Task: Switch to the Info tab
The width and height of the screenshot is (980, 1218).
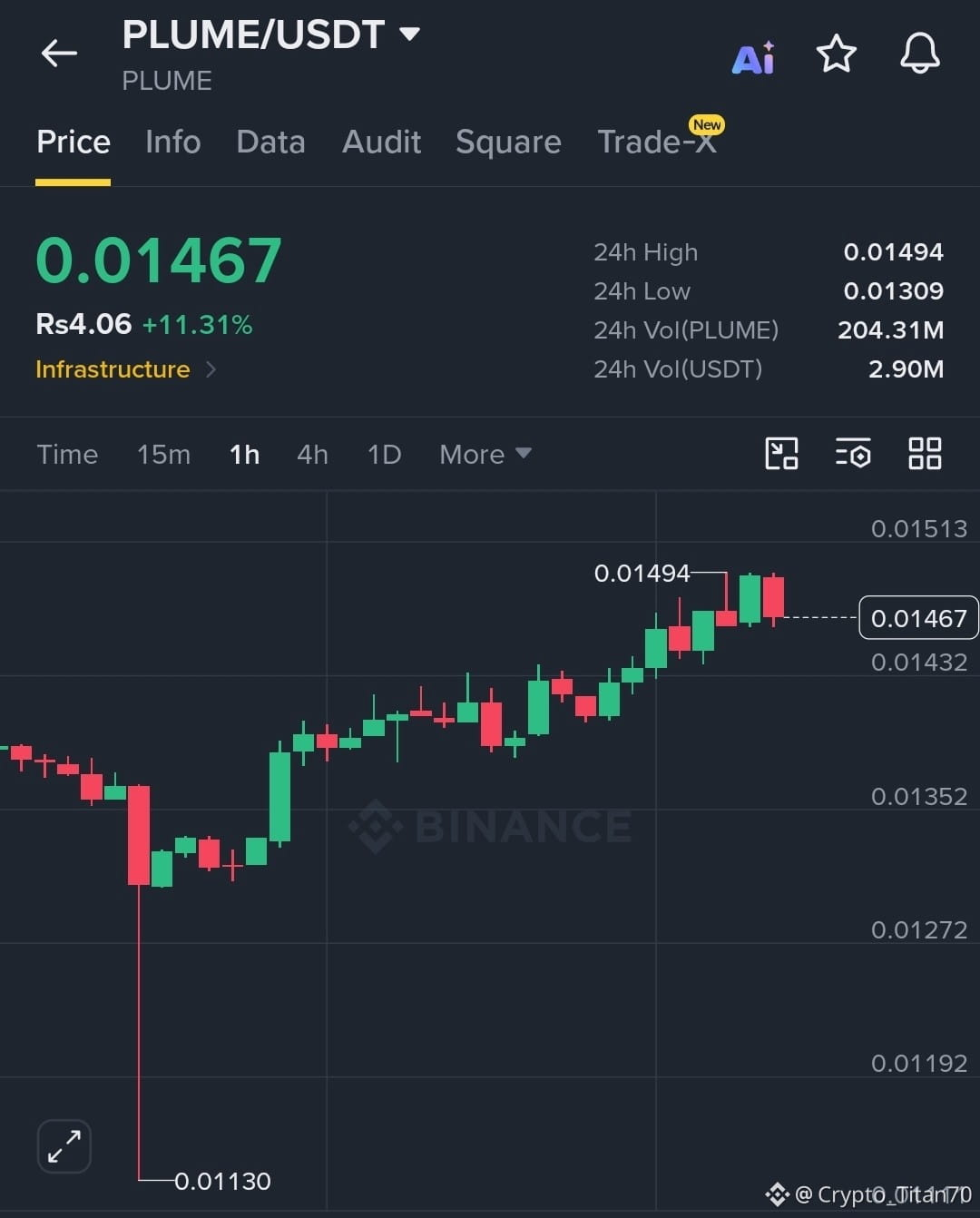Action: (172, 142)
